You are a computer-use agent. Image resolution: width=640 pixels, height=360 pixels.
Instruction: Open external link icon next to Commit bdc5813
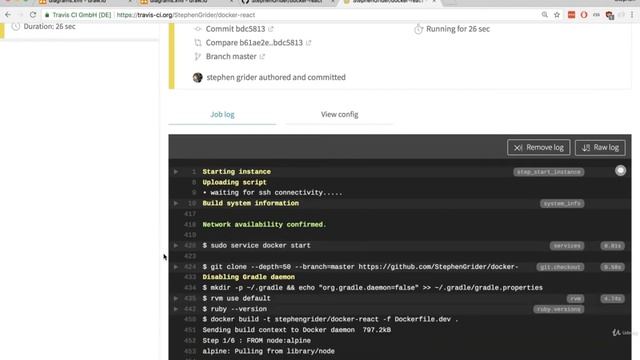pos(271,29)
